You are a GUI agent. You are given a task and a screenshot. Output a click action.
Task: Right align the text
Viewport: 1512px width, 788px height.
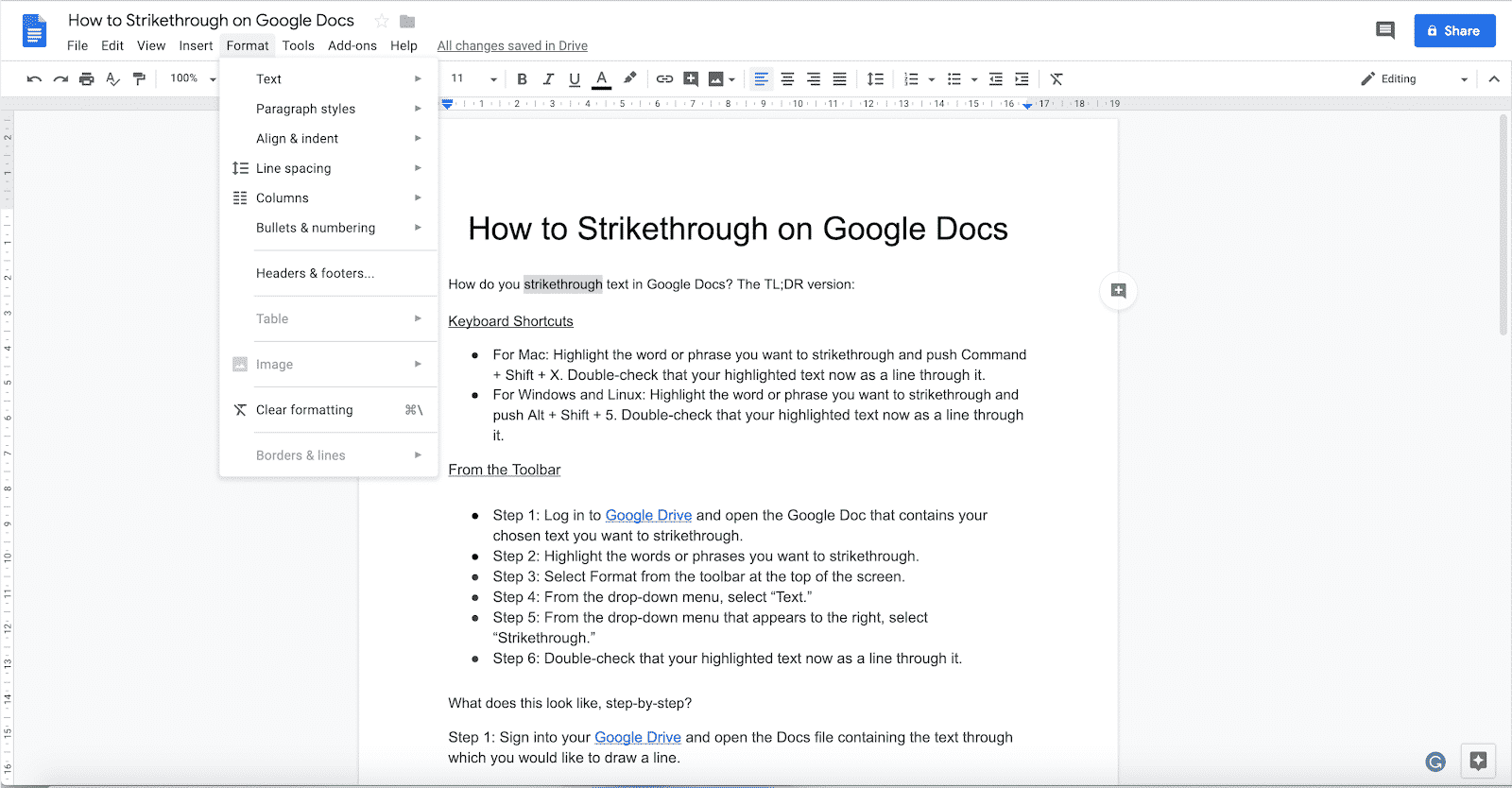[x=814, y=79]
